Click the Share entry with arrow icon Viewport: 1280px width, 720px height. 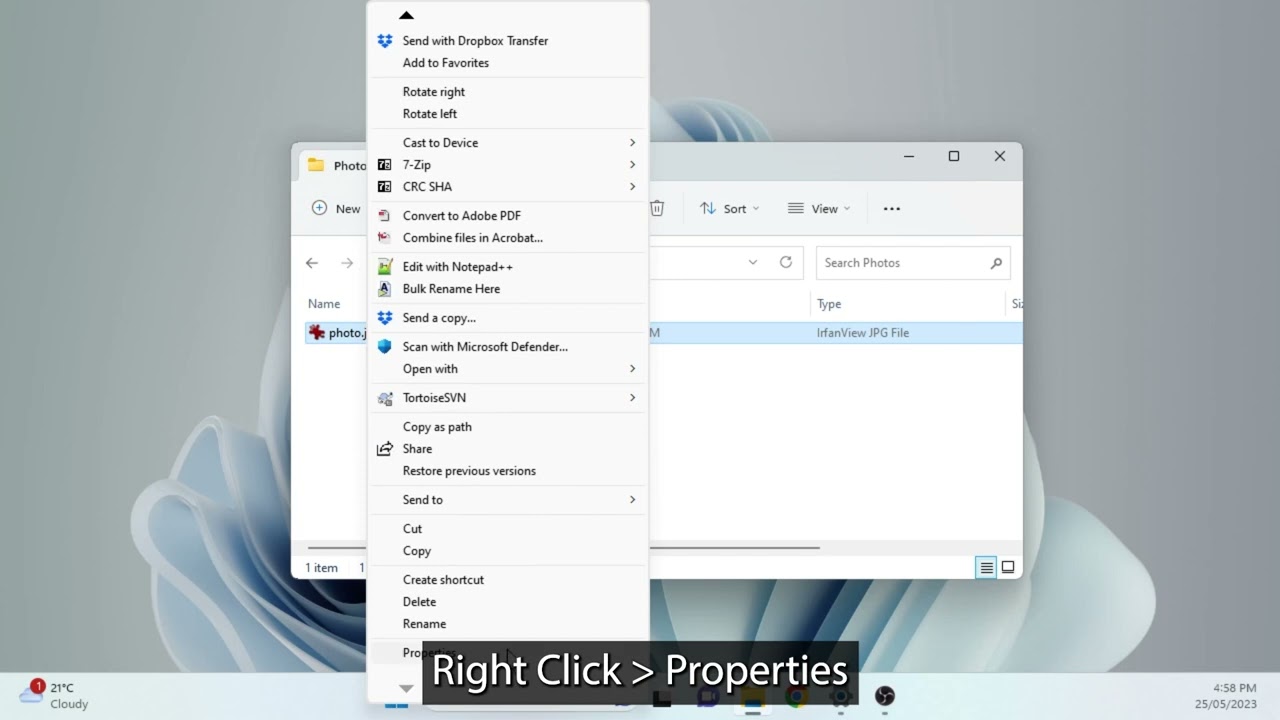[508, 449]
